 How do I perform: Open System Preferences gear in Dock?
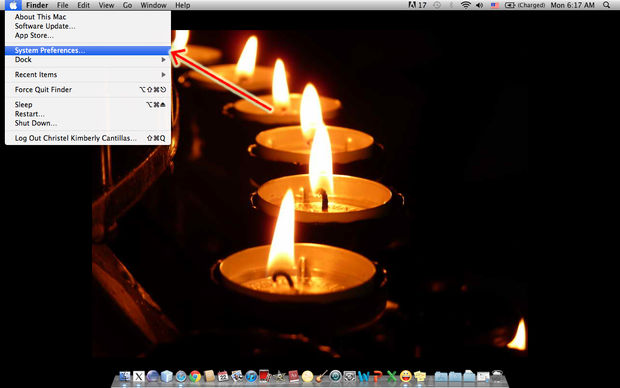coord(350,376)
